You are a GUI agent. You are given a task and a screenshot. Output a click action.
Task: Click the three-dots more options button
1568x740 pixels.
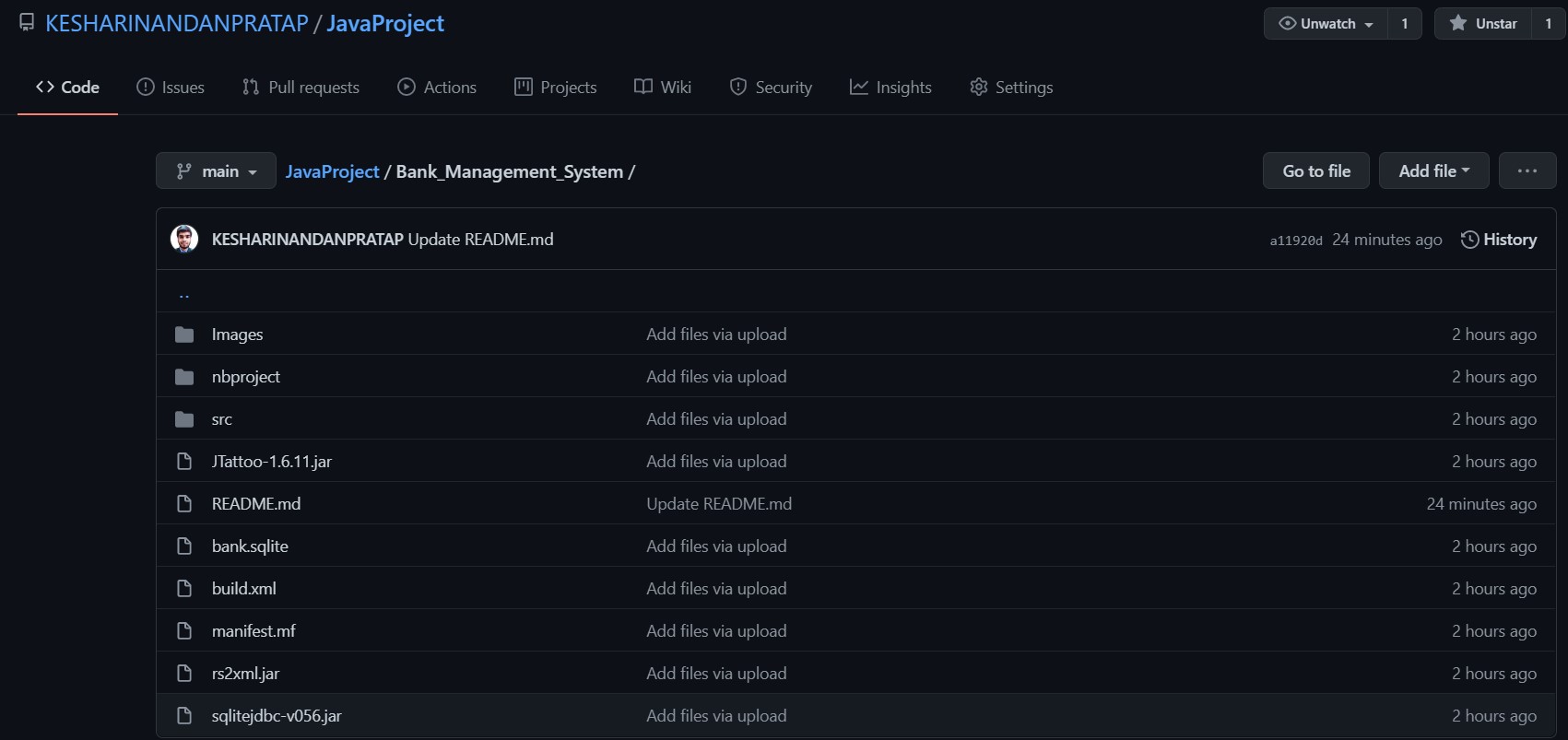pyautogui.click(x=1527, y=170)
